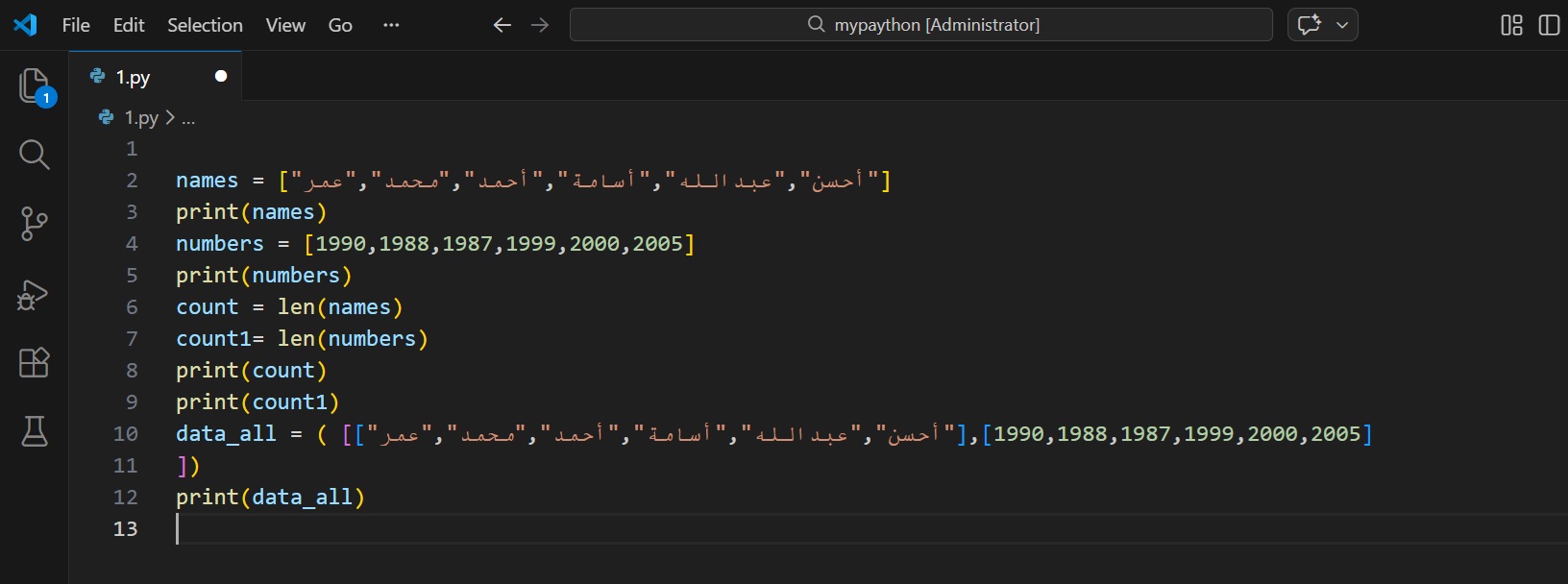Customize layout using the layout icon
1568x584 pixels.
(1511, 25)
